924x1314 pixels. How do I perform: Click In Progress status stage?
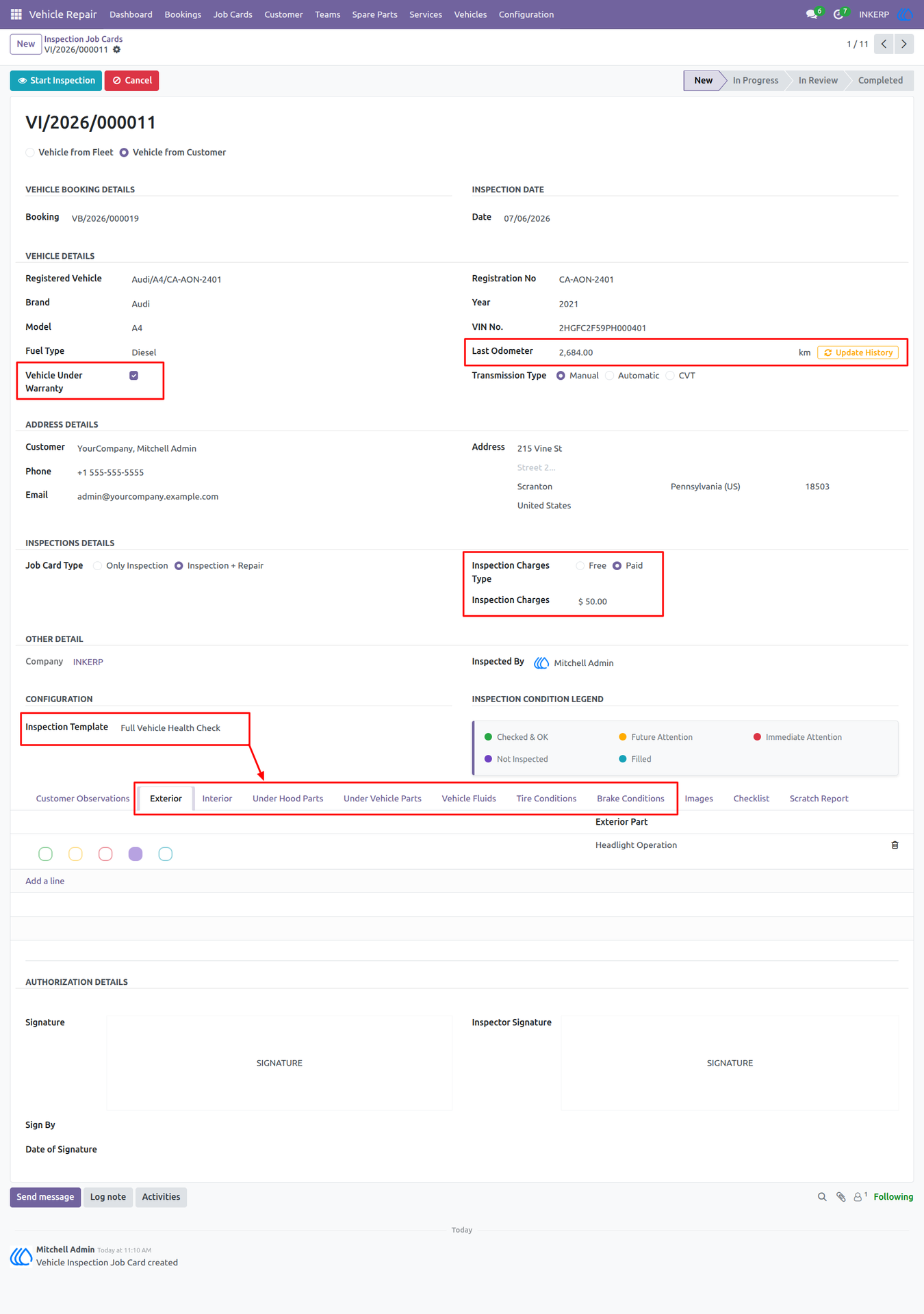(x=755, y=81)
